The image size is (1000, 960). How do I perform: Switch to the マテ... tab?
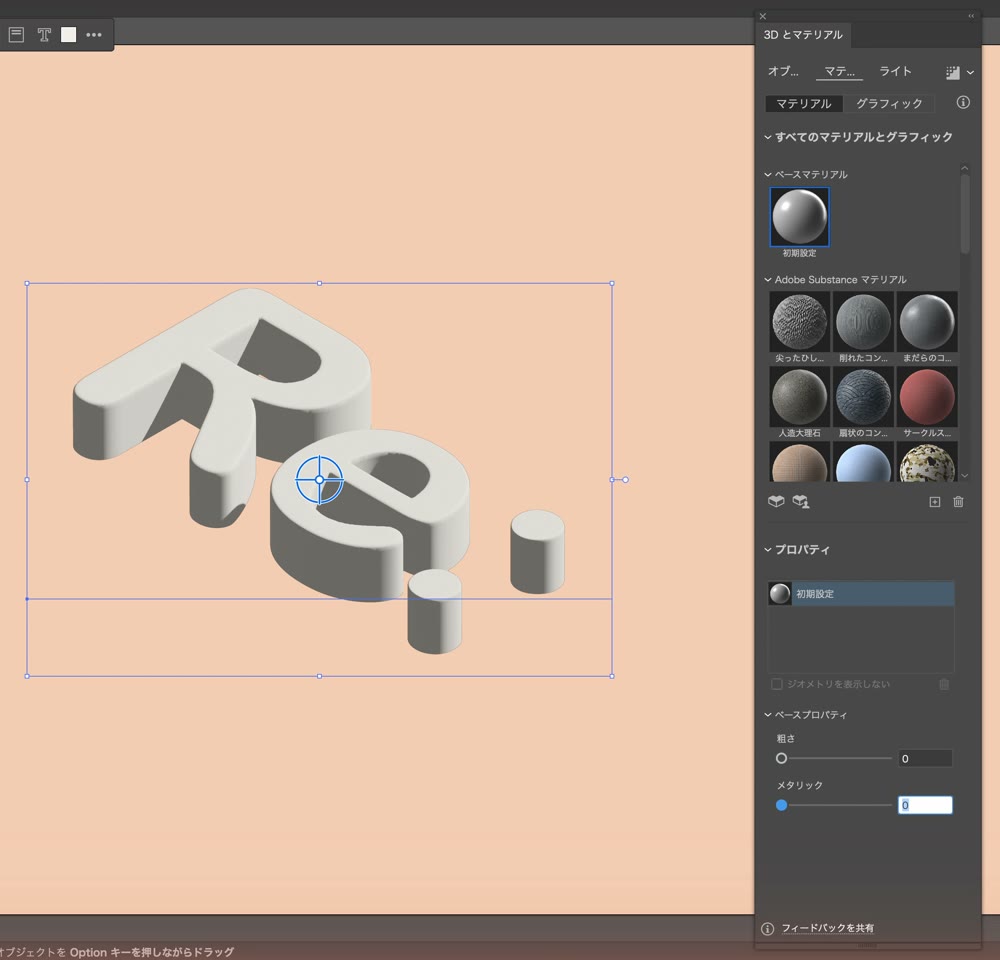839,71
